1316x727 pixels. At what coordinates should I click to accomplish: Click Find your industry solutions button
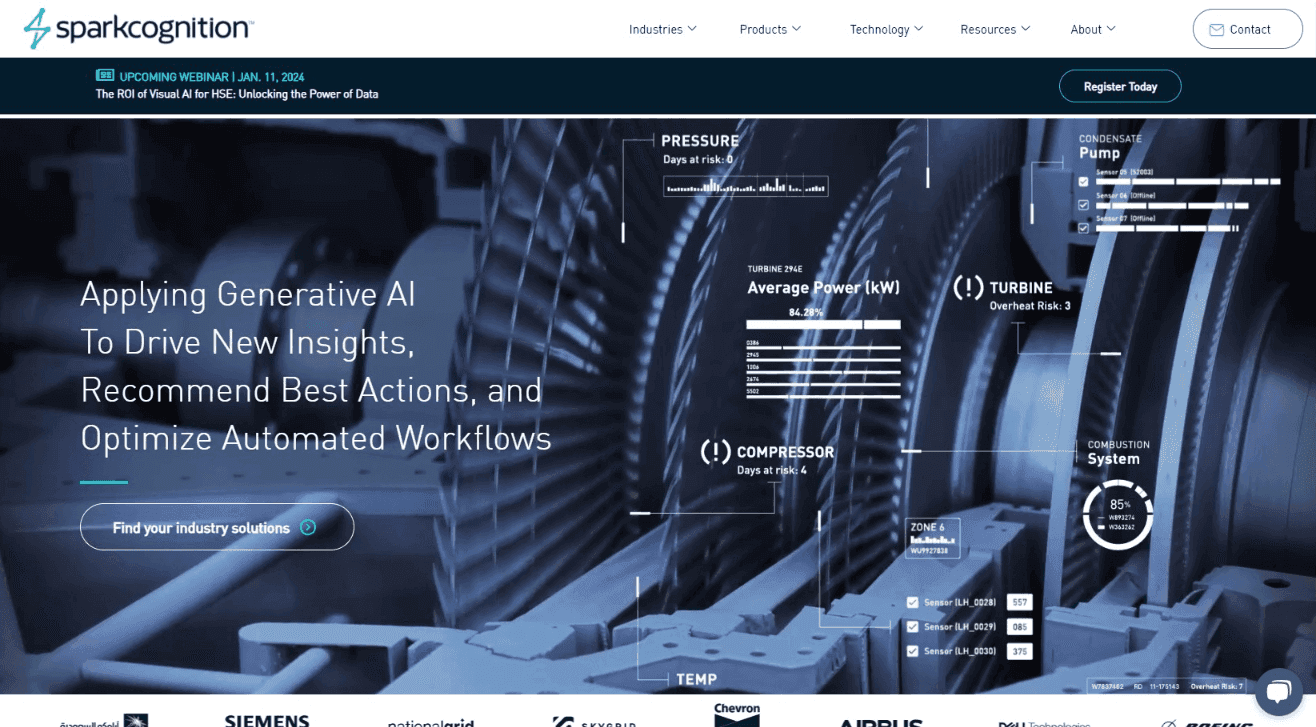pyautogui.click(x=217, y=527)
